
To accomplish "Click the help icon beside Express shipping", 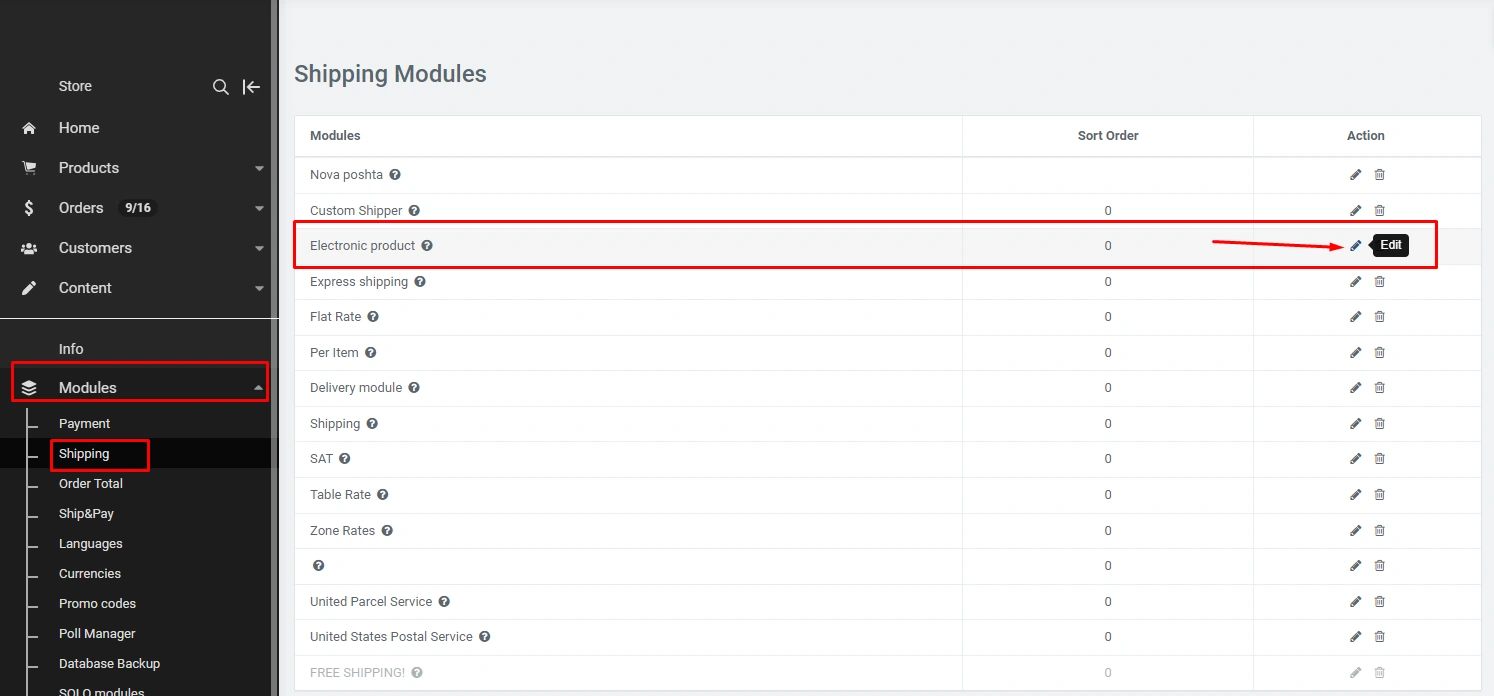I will 420,282.
